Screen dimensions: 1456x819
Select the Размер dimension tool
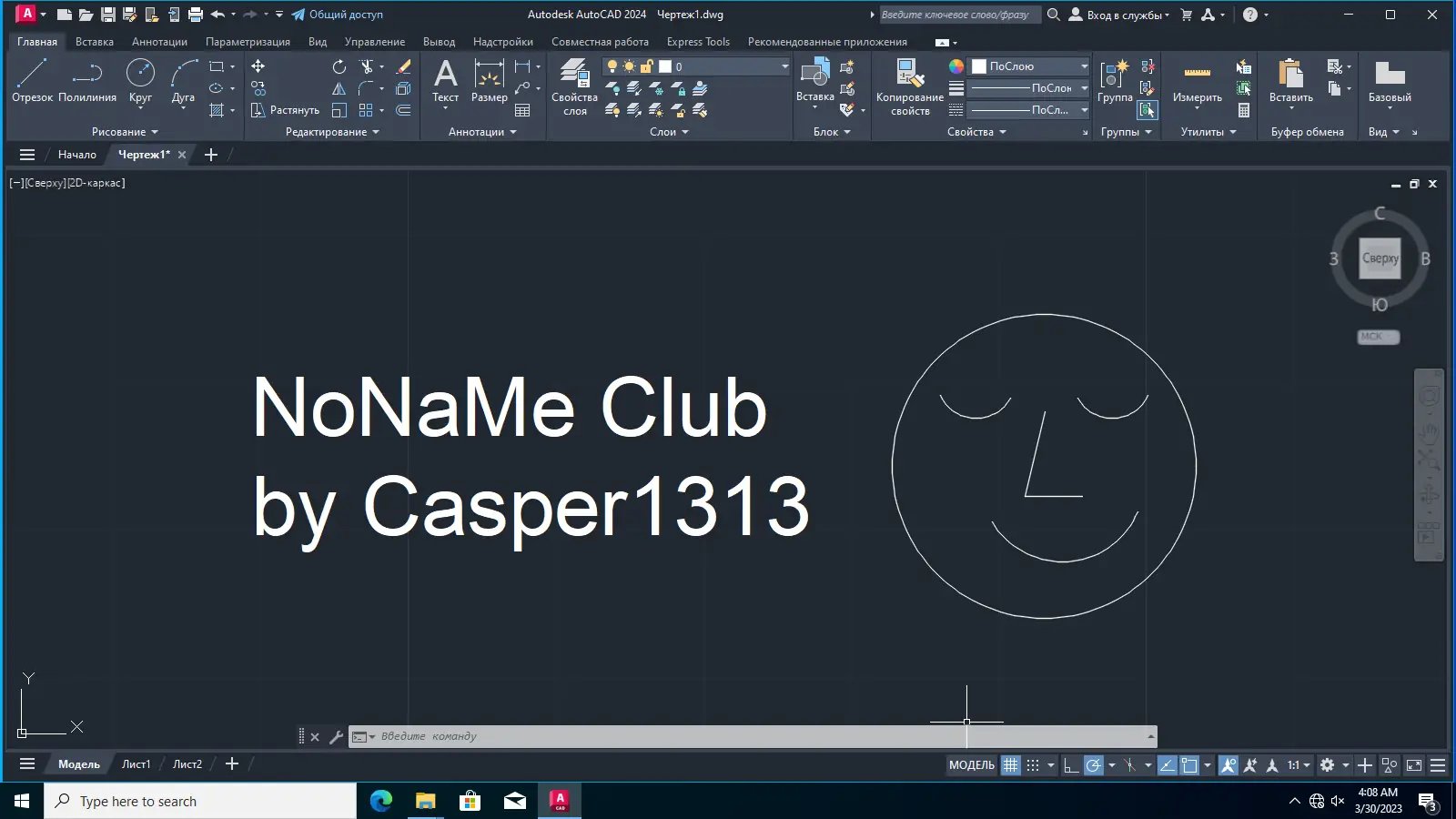click(490, 82)
